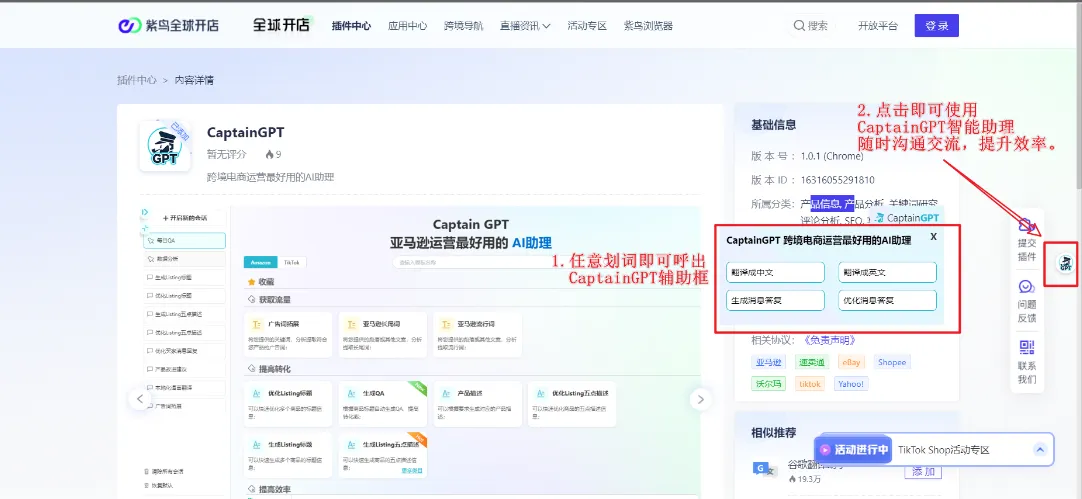Open the TikTok Shop活动专区 banner link
Viewport: 1082px width, 499px height.
(943, 450)
